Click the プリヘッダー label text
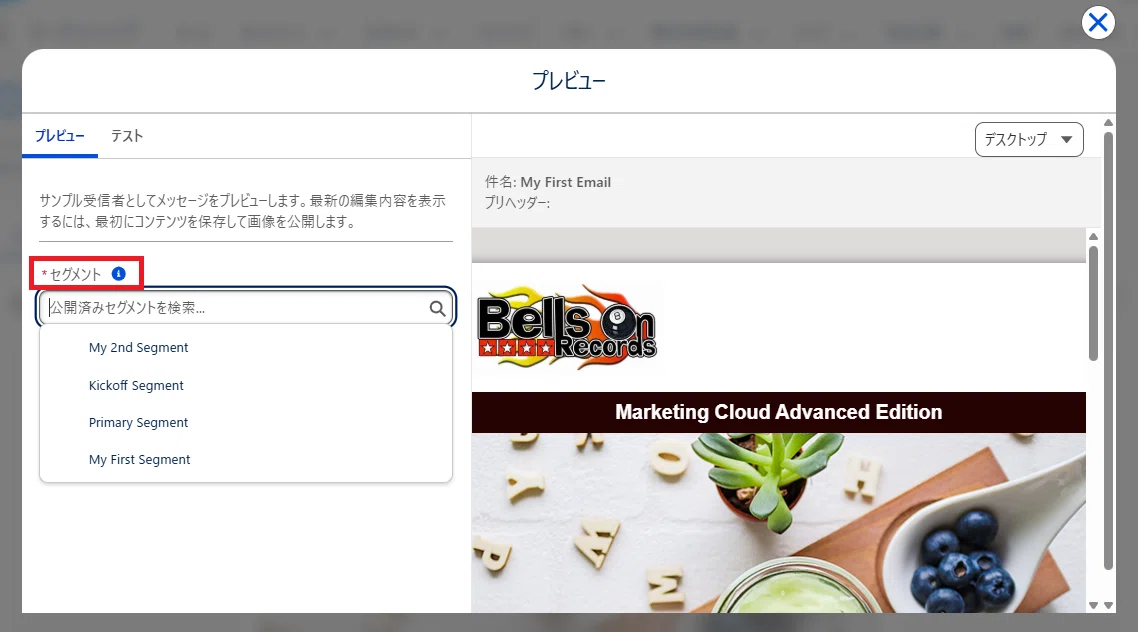The height and width of the screenshot is (632, 1138). coord(517,202)
